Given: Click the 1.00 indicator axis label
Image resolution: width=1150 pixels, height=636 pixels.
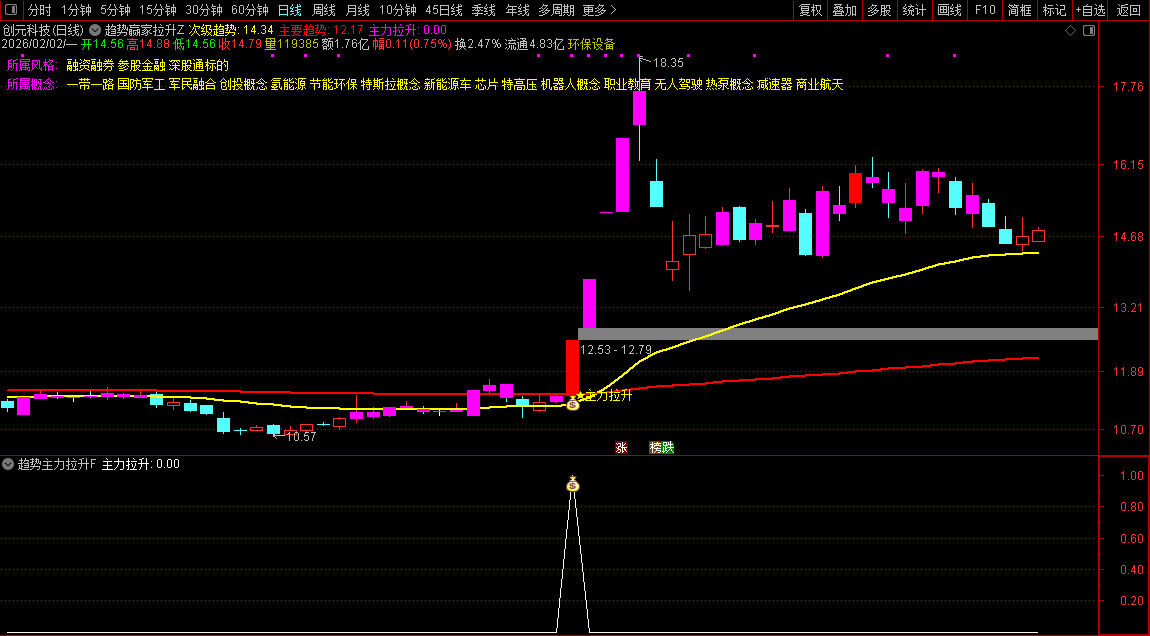Looking at the screenshot, I should (1132, 476).
